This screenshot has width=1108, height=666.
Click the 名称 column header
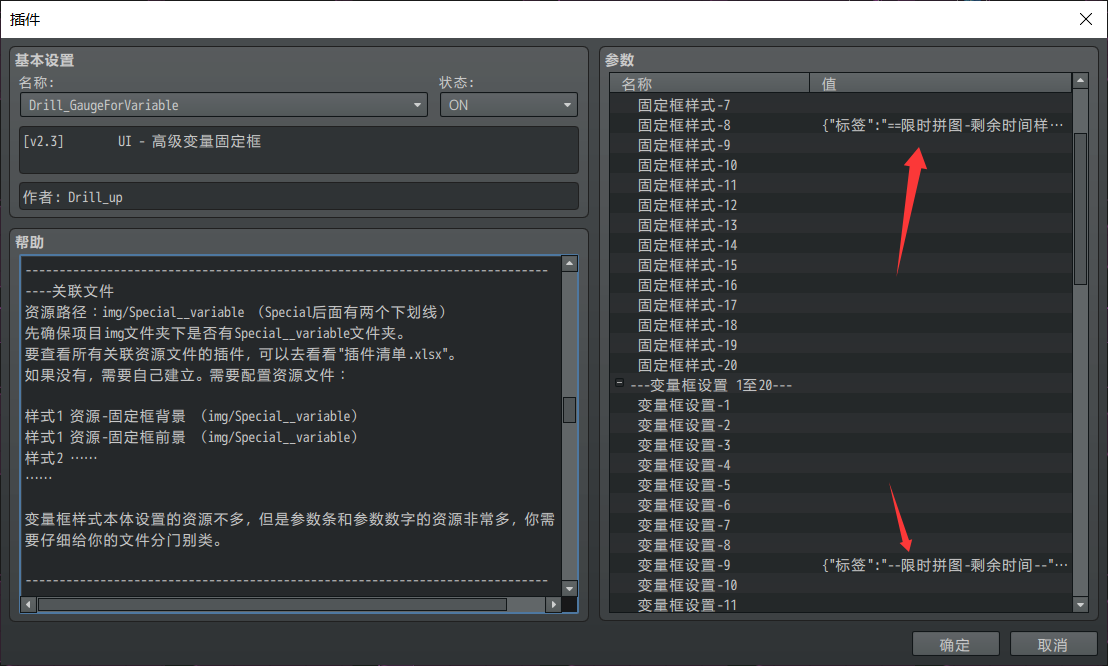(710, 83)
